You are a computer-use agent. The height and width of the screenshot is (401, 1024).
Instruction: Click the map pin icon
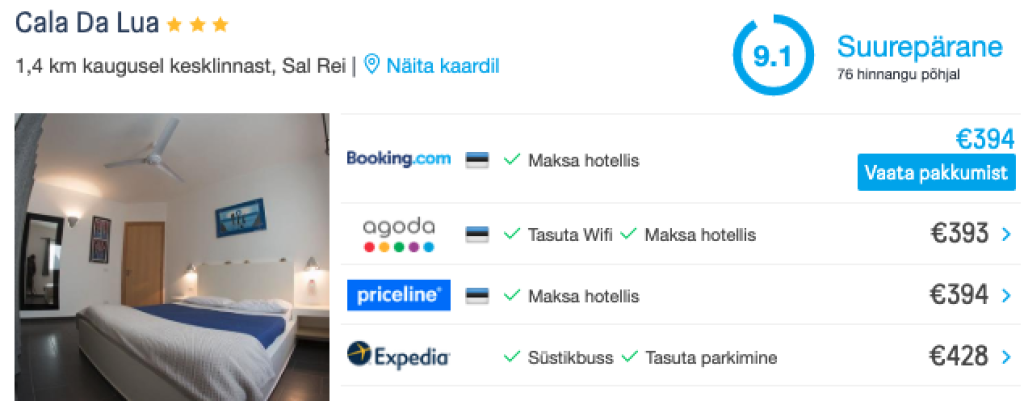(x=372, y=66)
